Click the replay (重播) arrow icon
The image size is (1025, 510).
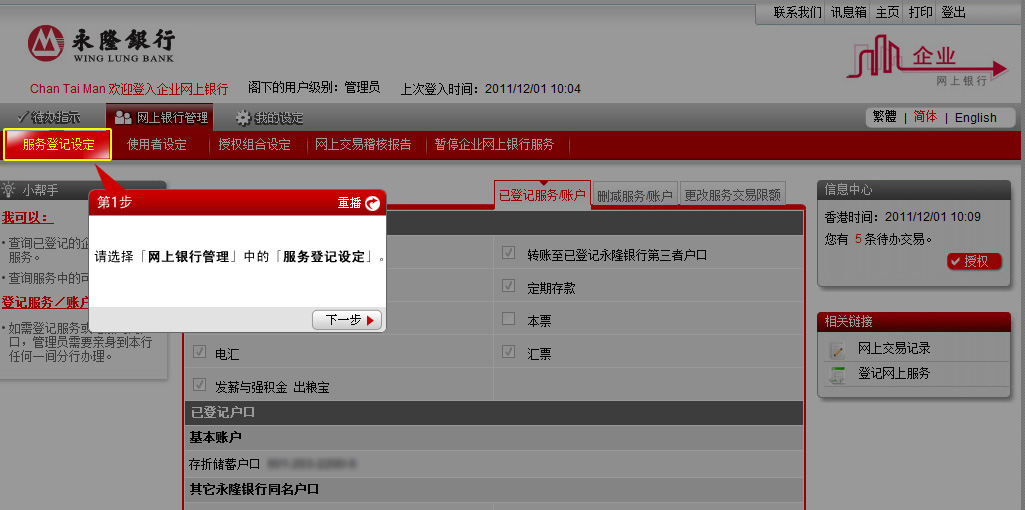(x=372, y=203)
